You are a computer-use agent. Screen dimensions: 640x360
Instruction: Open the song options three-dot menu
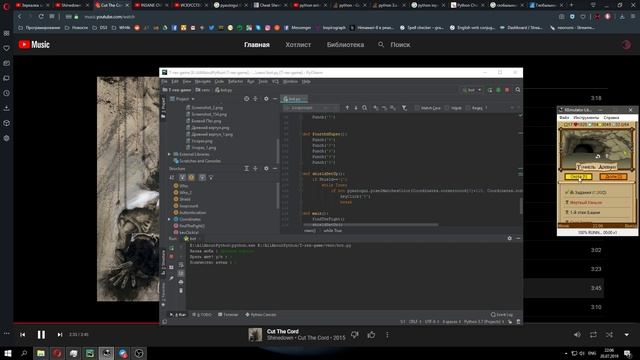[x=387, y=335]
